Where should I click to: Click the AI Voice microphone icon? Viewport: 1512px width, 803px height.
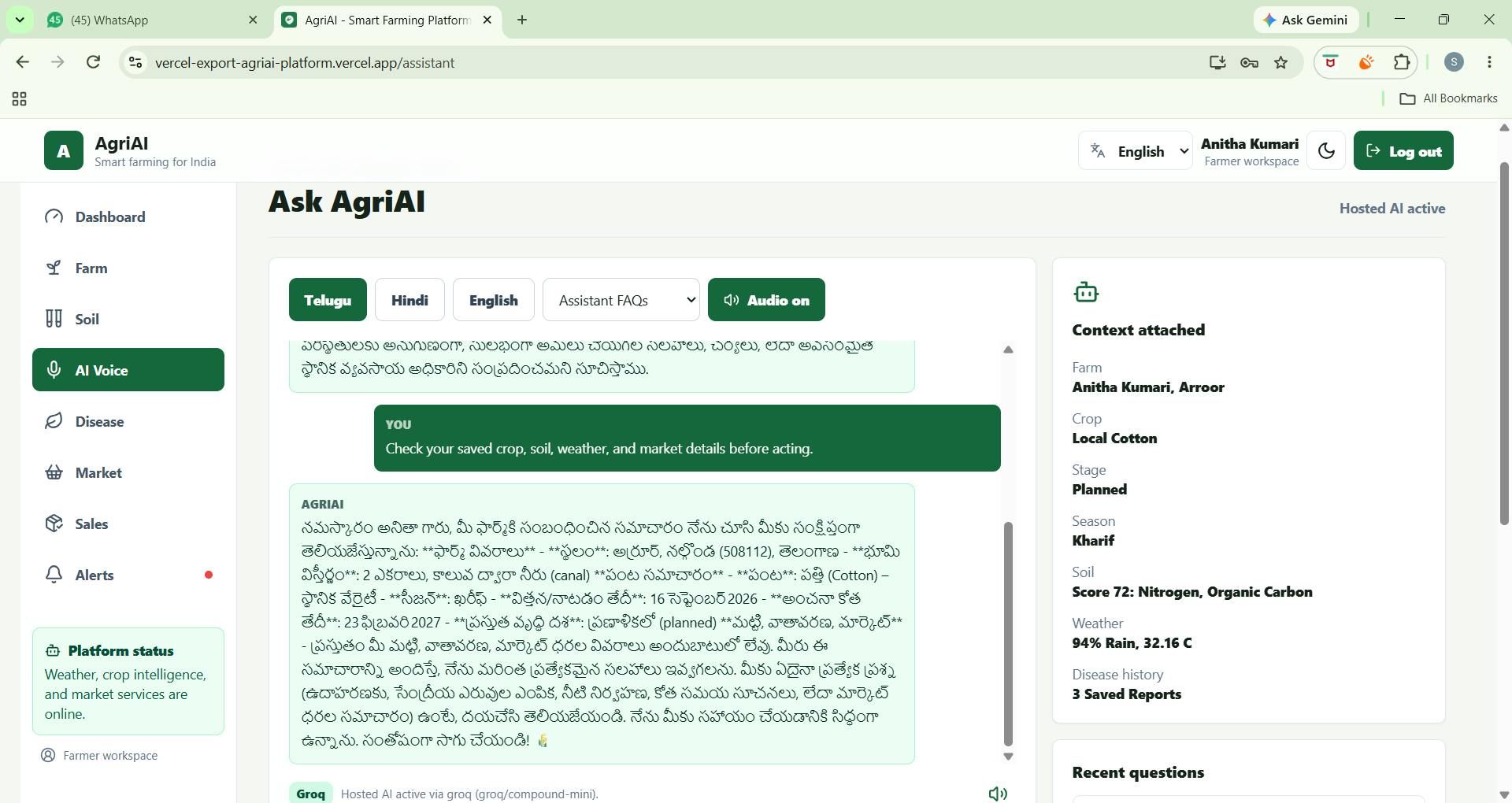[54, 370]
